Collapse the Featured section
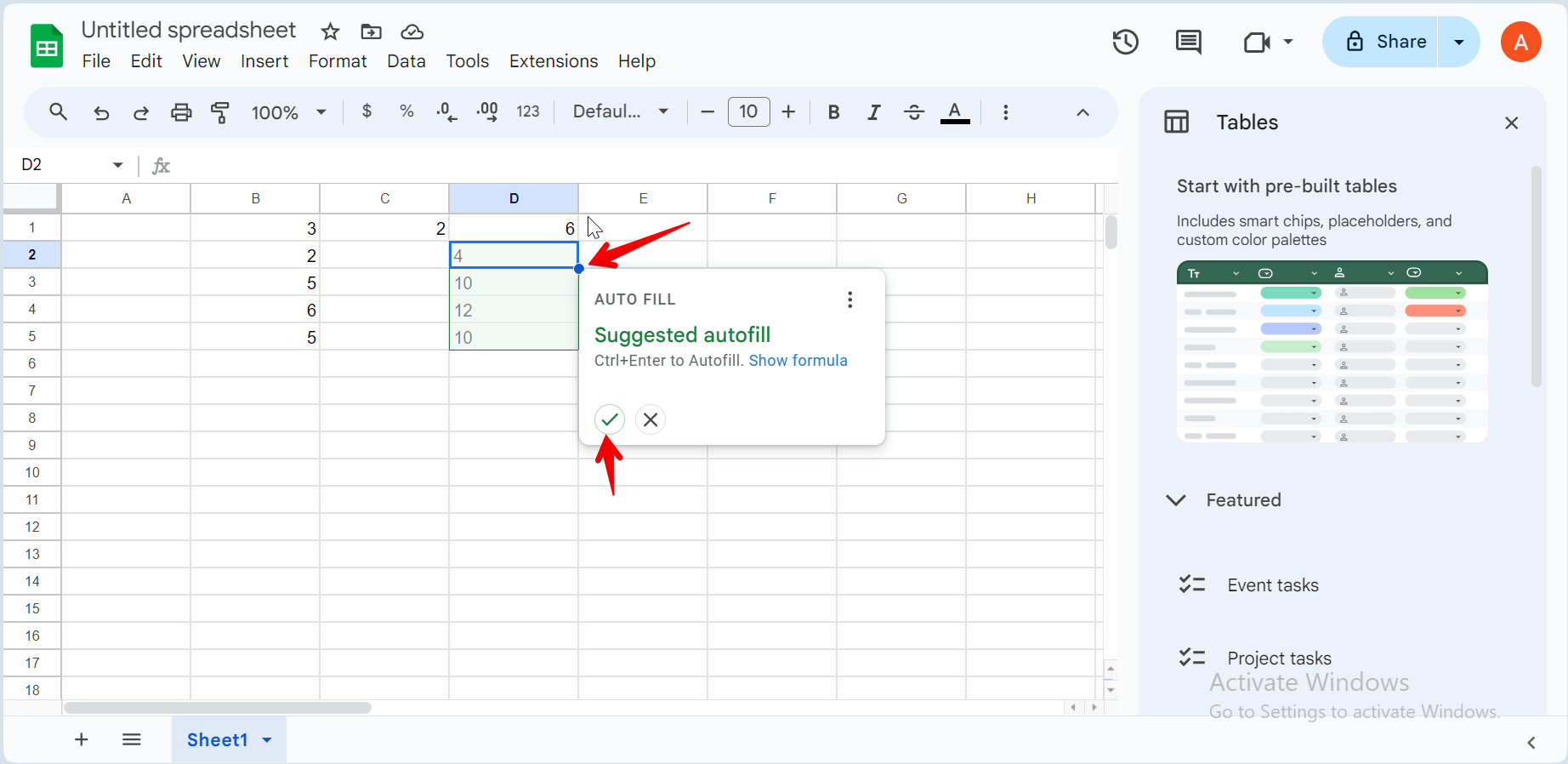Screen dimensions: 1568x764 [1176, 500]
